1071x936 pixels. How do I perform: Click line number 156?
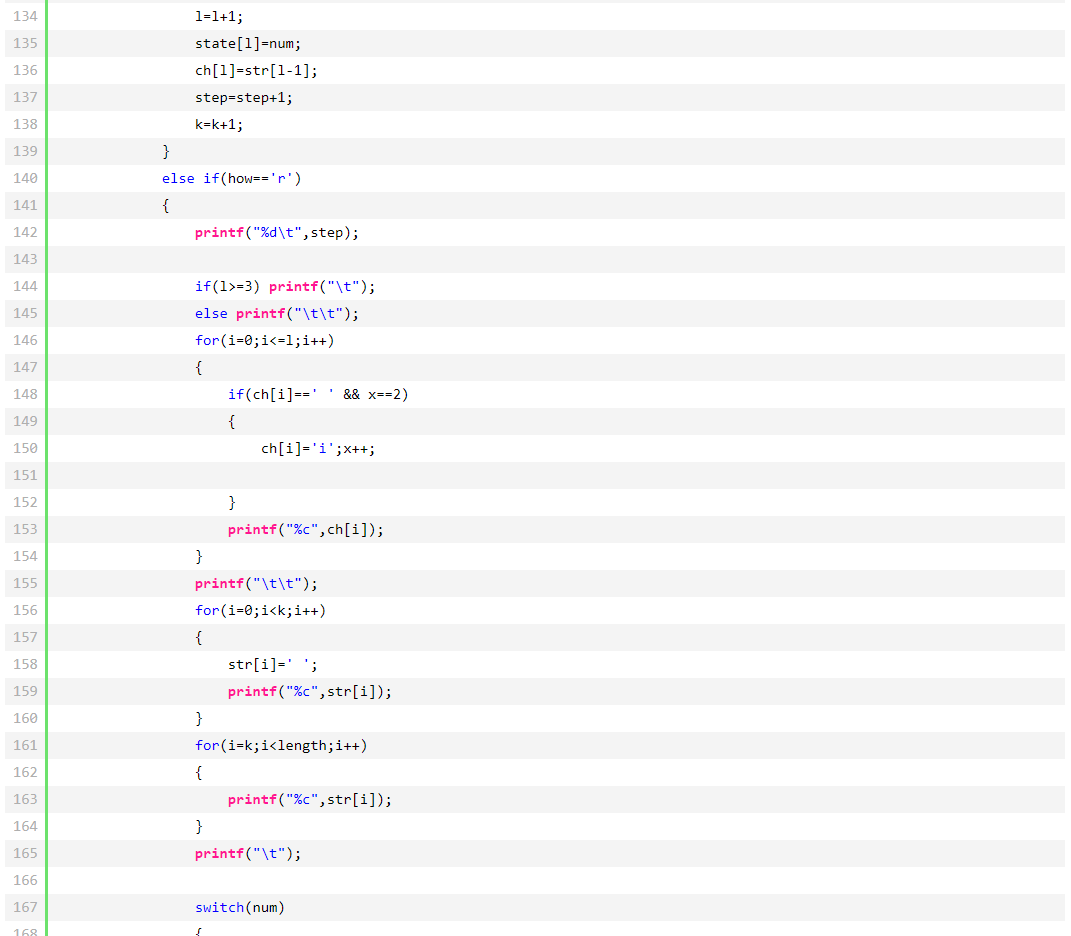[25, 610]
